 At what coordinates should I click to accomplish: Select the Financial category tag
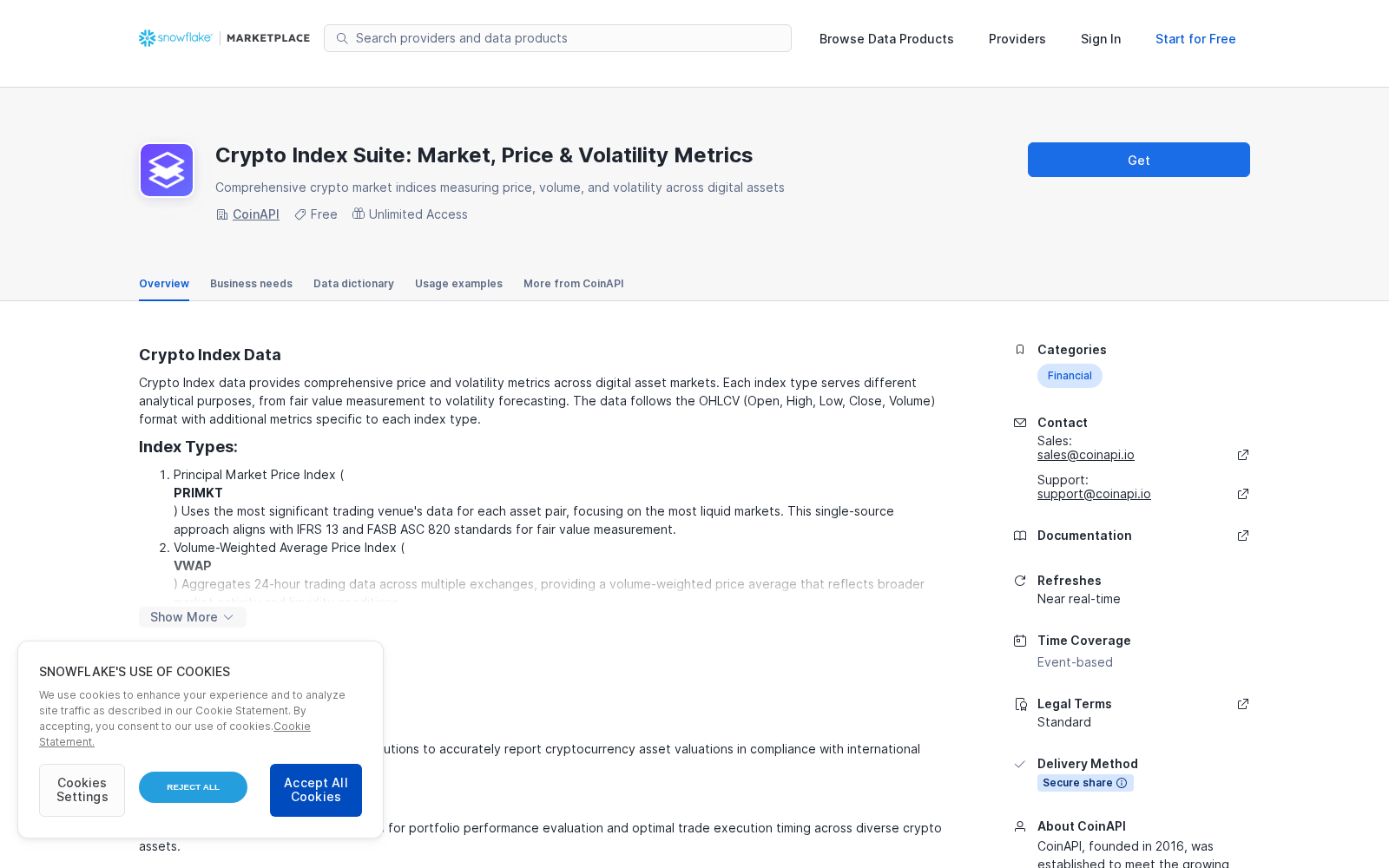pyautogui.click(x=1070, y=376)
